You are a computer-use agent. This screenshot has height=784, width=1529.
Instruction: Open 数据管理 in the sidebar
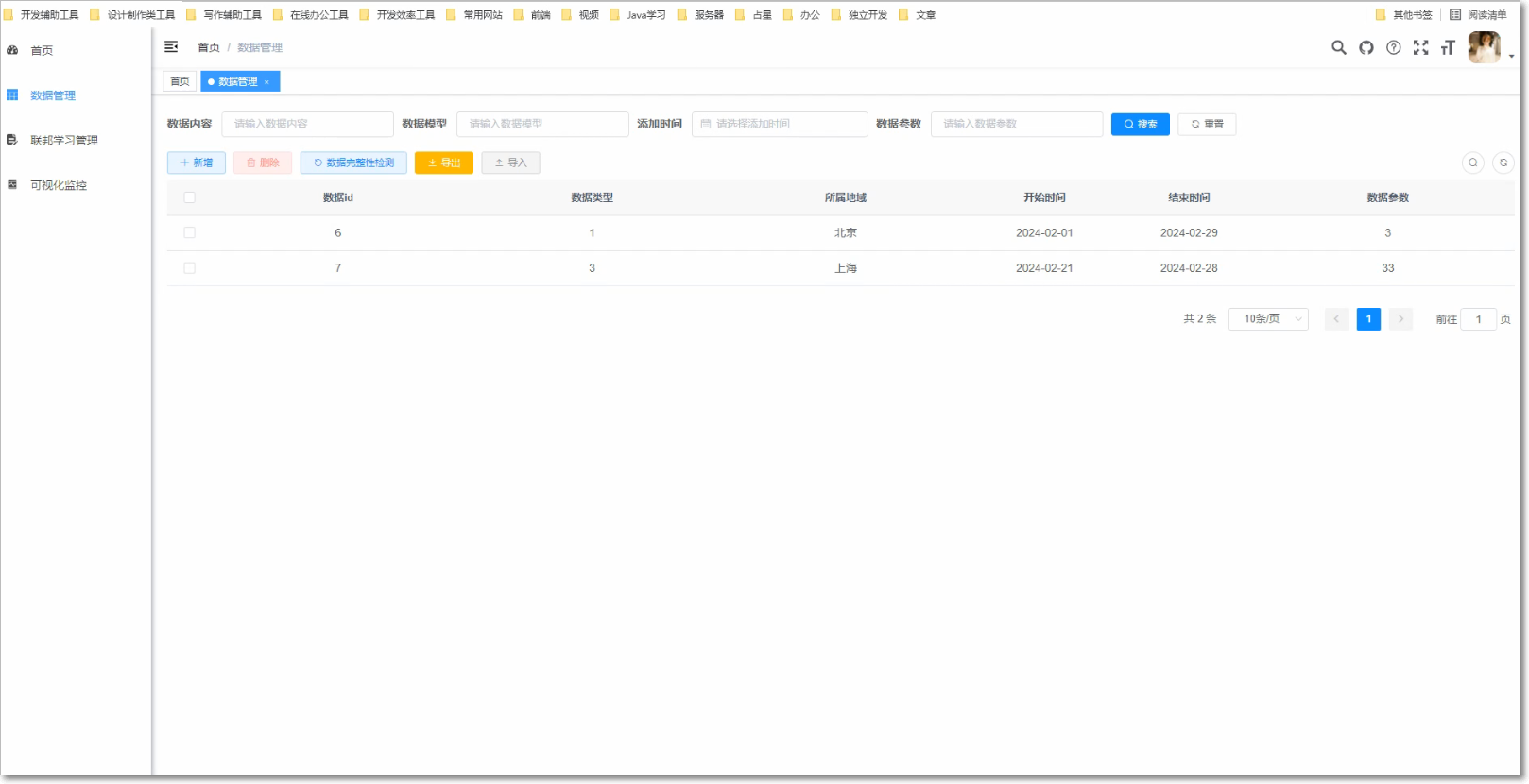point(53,95)
